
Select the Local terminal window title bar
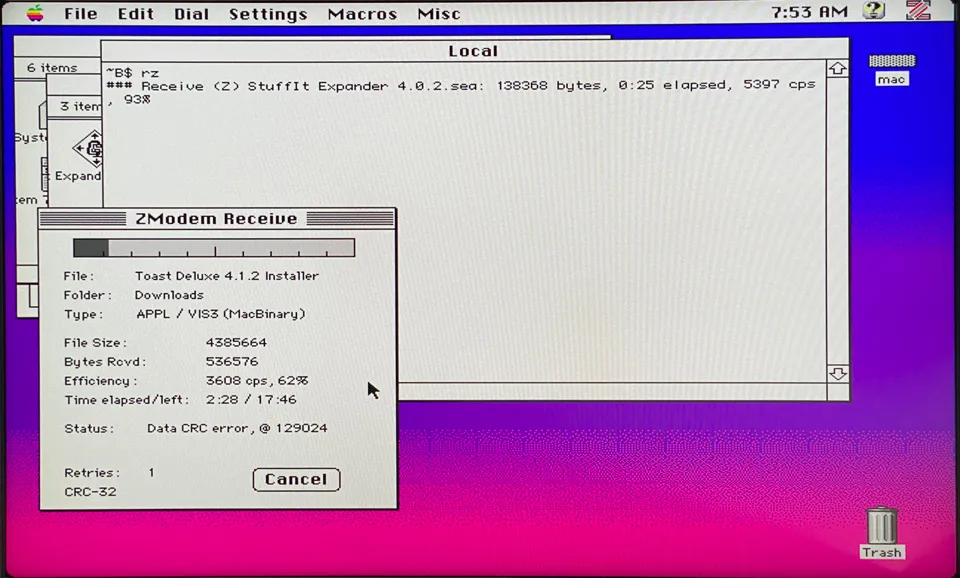point(473,51)
